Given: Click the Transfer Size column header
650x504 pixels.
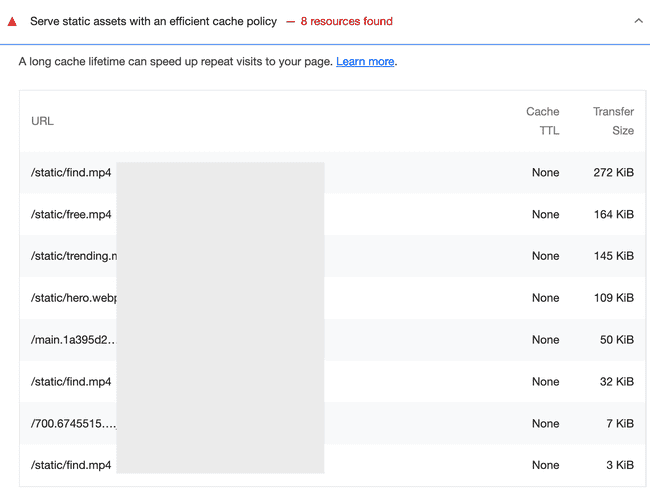Looking at the screenshot, I should pyautogui.click(x=613, y=121).
